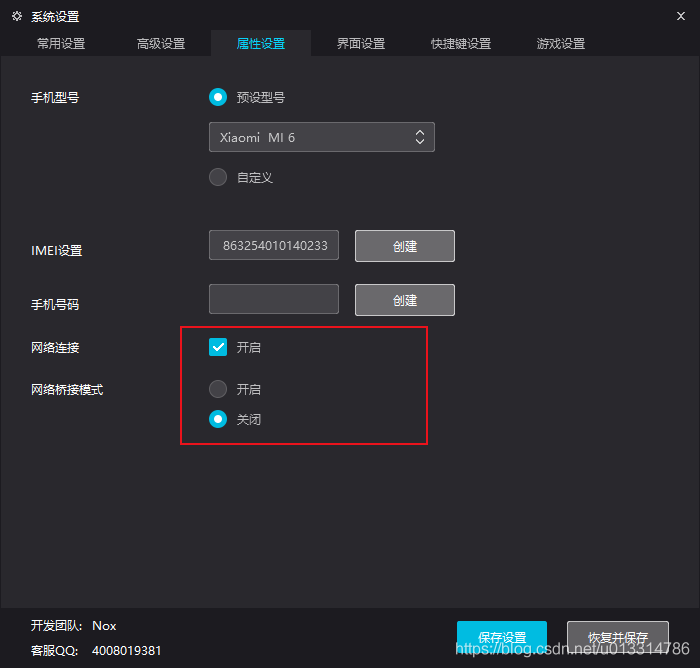The image size is (700, 668).
Task: Open the 快捷键设置 tab
Action: click(461, 44)
